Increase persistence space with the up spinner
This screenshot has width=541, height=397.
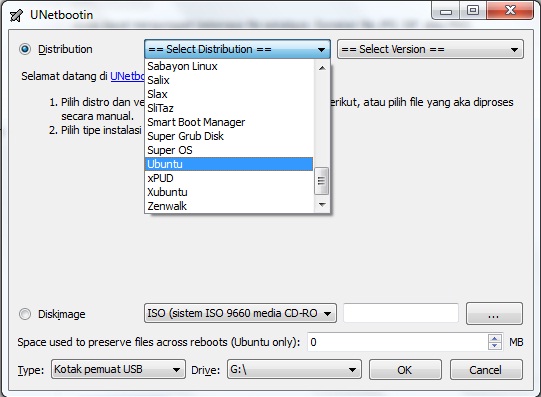coord(495,338)
